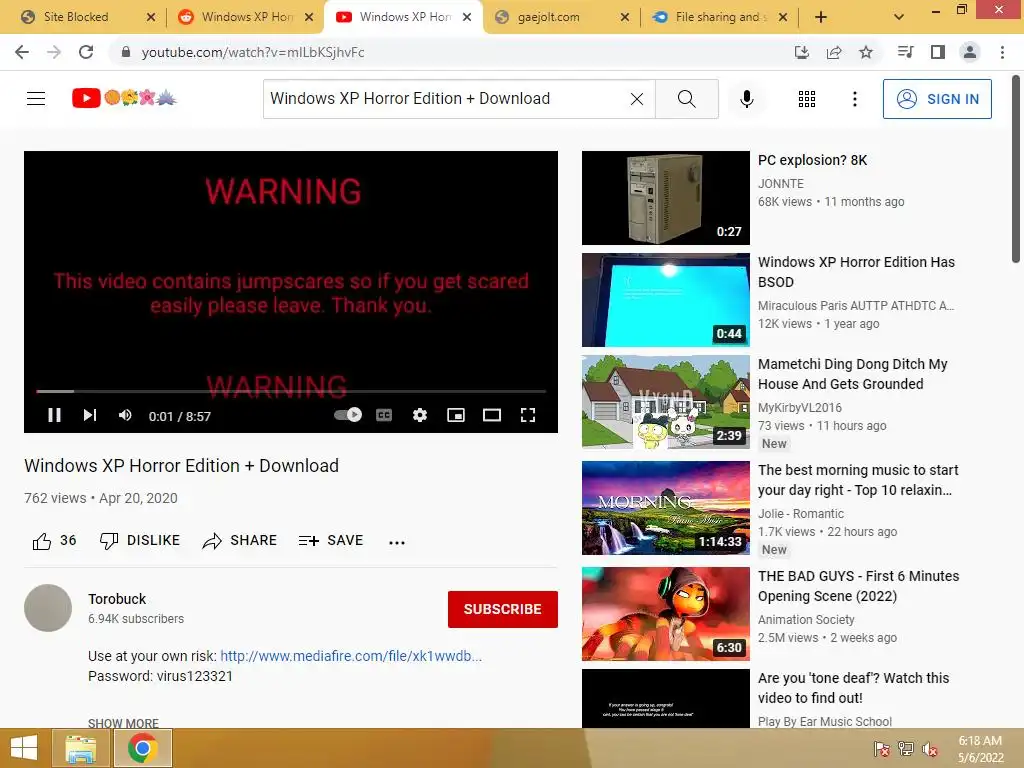The image size is (1024, 768).
Task: Go to YouTube home via the logo
Action: click(x=124, y=98)
